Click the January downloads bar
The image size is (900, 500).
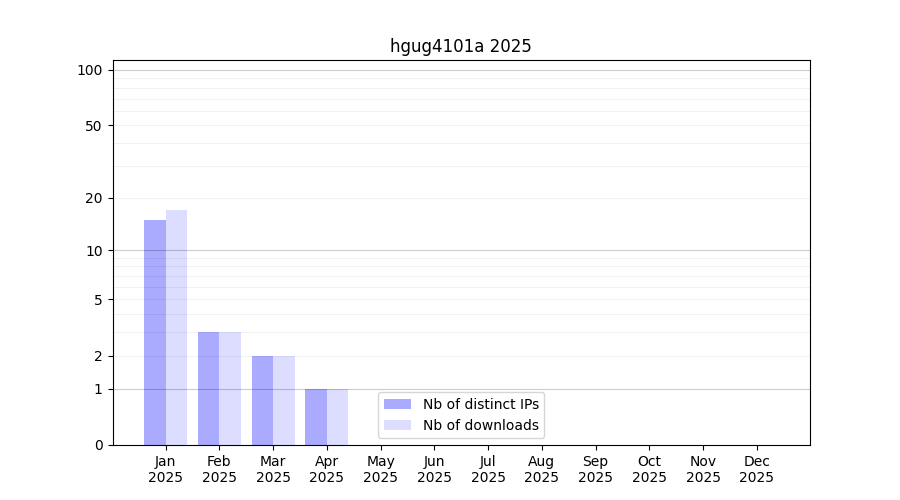176,327
